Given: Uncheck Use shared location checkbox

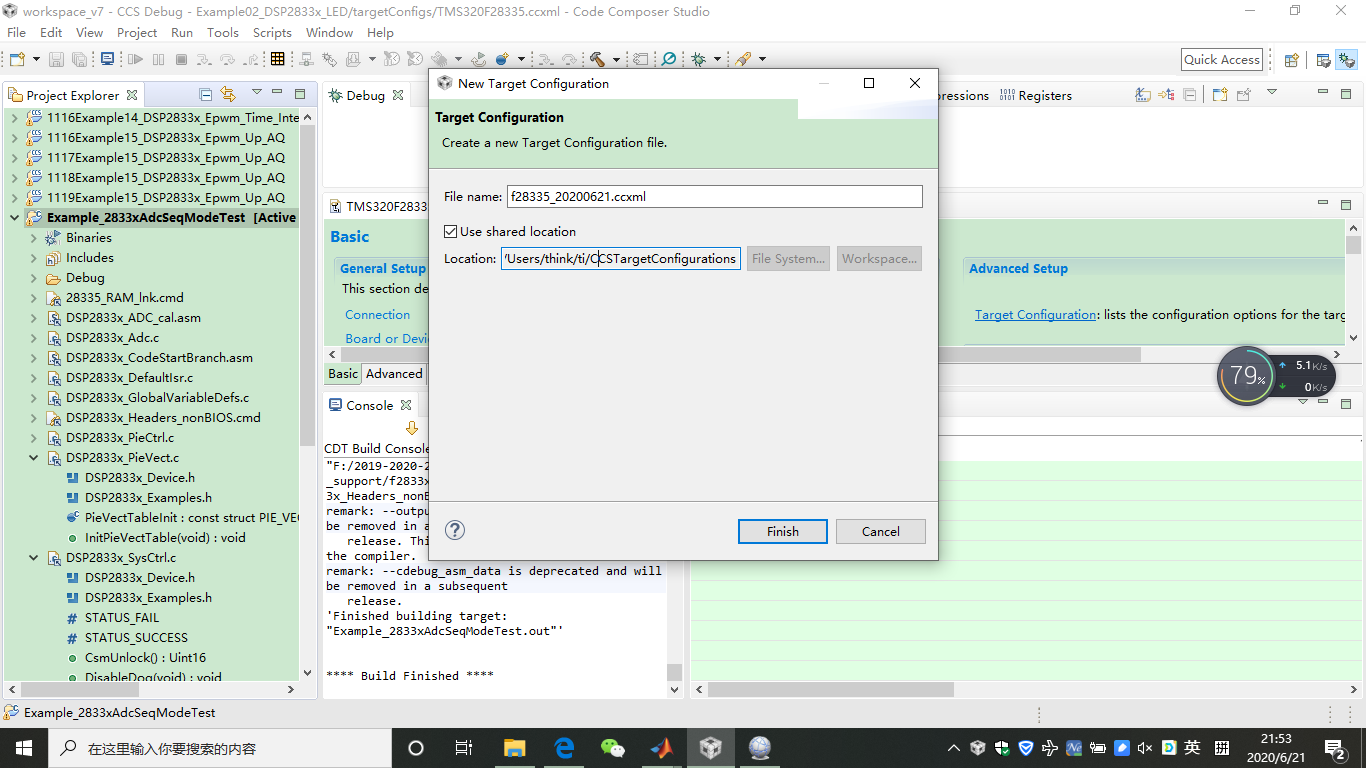Looking at the screenshot, I should pyautogui.click(x=451, y=231).
